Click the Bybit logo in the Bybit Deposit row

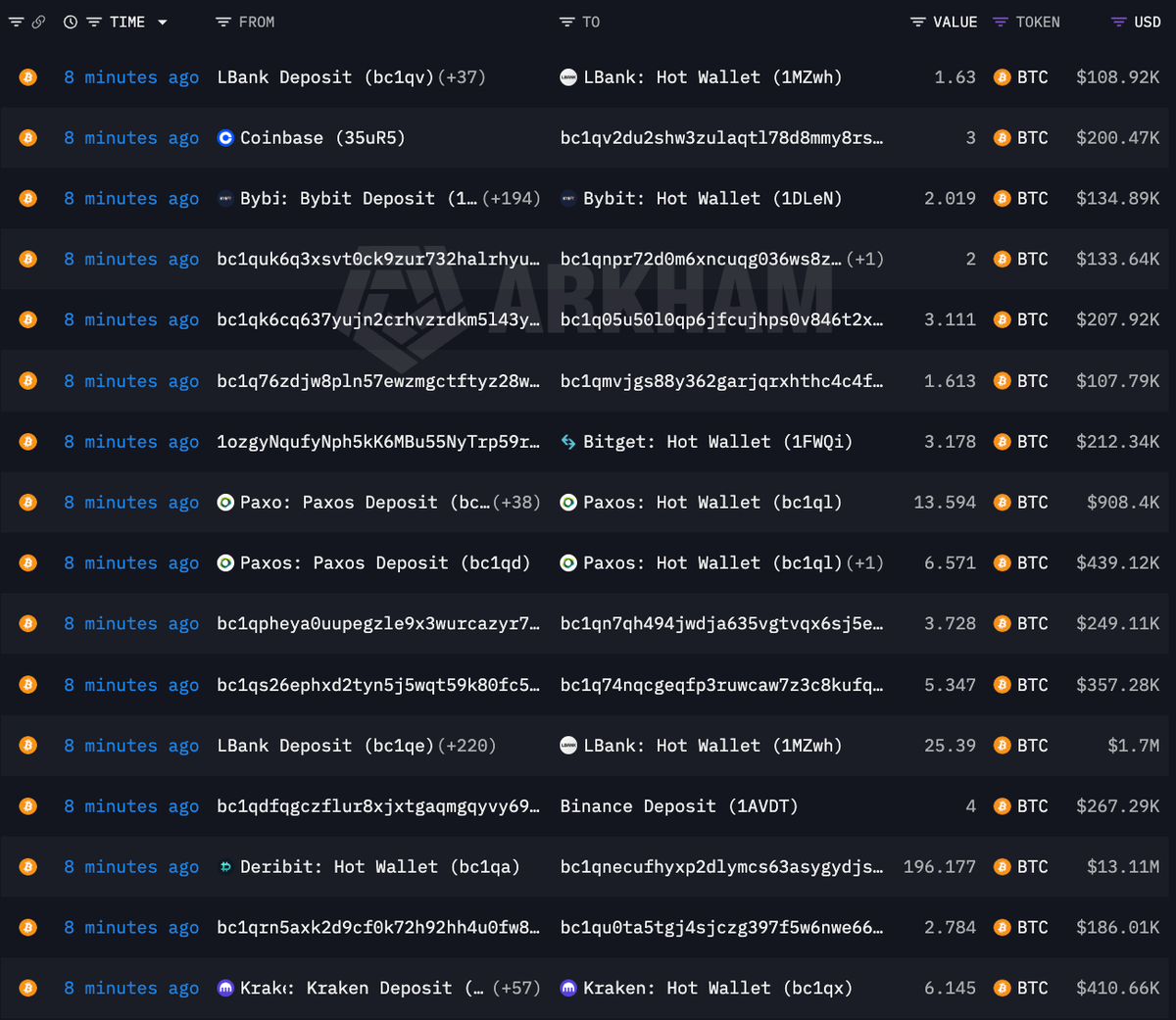[x=227, y=198]
